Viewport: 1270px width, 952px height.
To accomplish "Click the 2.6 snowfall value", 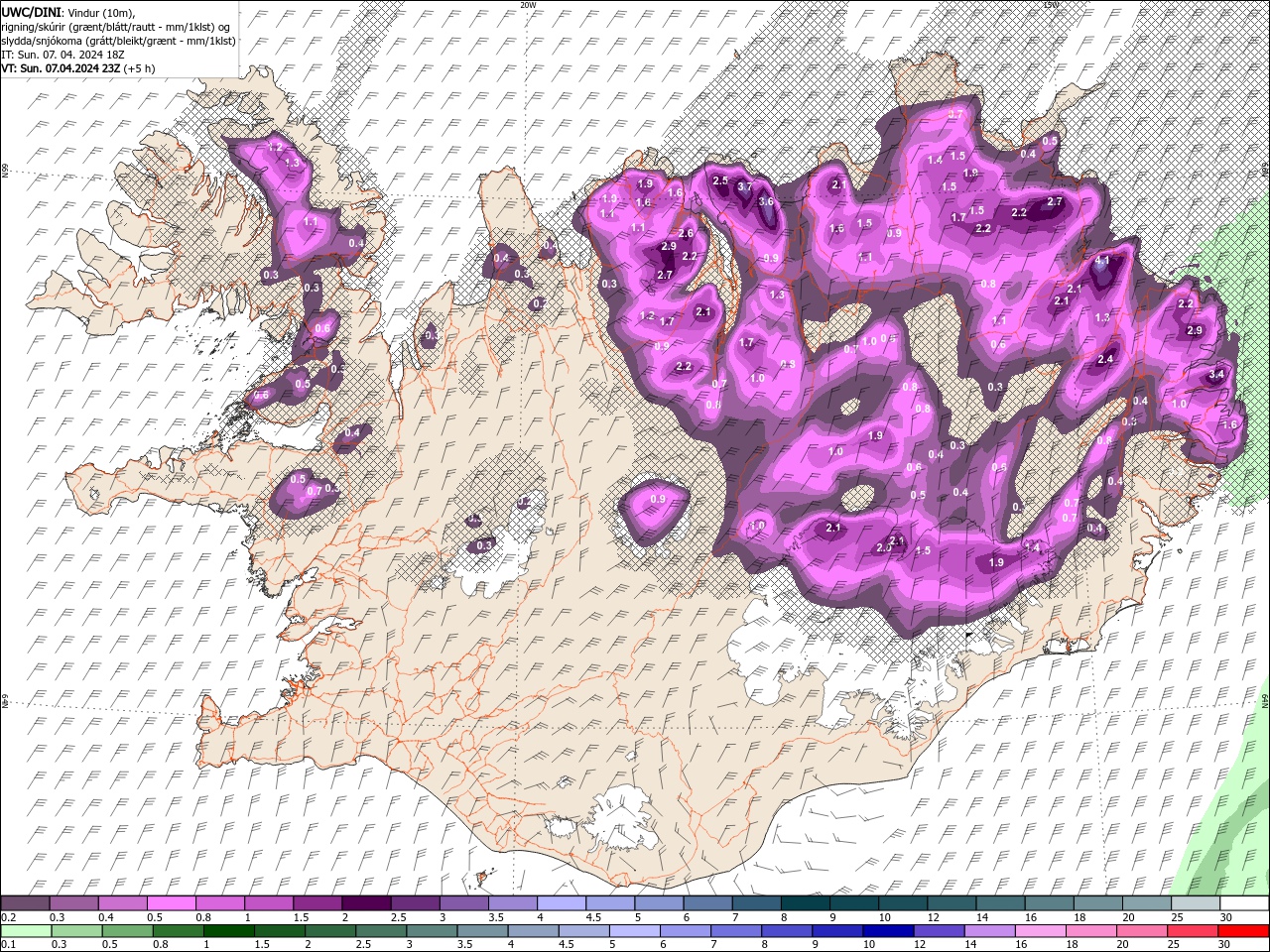I will 686,233.
